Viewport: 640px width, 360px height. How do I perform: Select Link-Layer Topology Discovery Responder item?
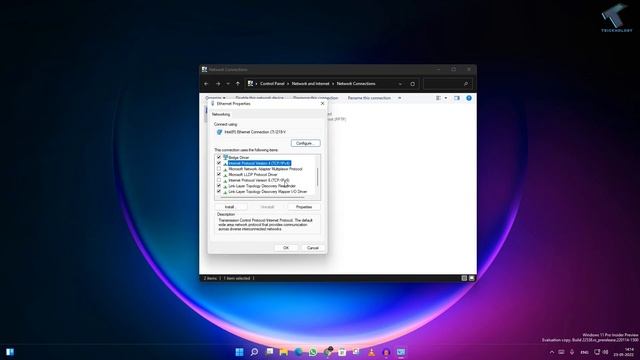tap(262, 186)
